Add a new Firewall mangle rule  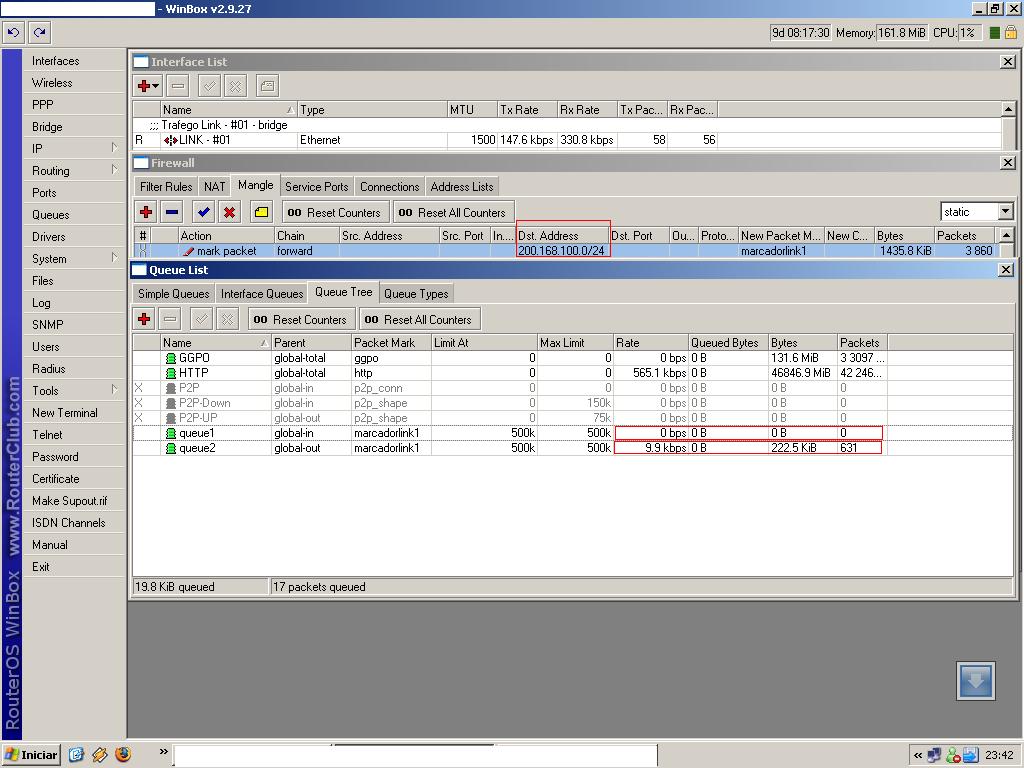[146, 212]
